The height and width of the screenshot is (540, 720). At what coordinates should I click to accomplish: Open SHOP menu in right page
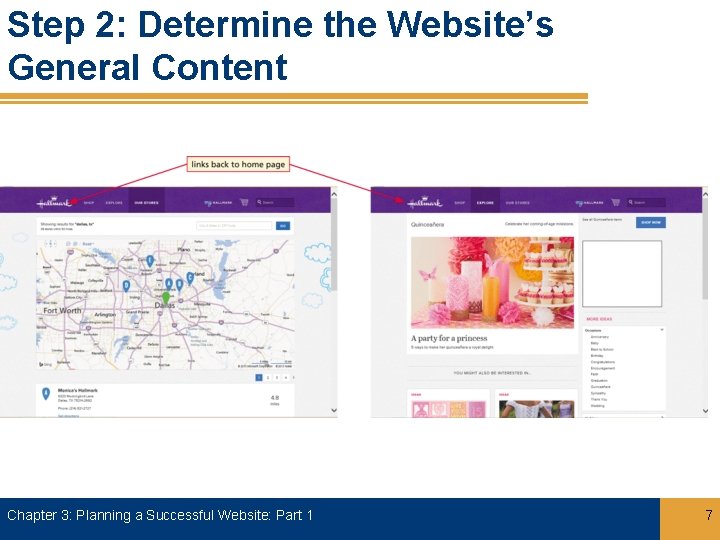tap(460, 202)
